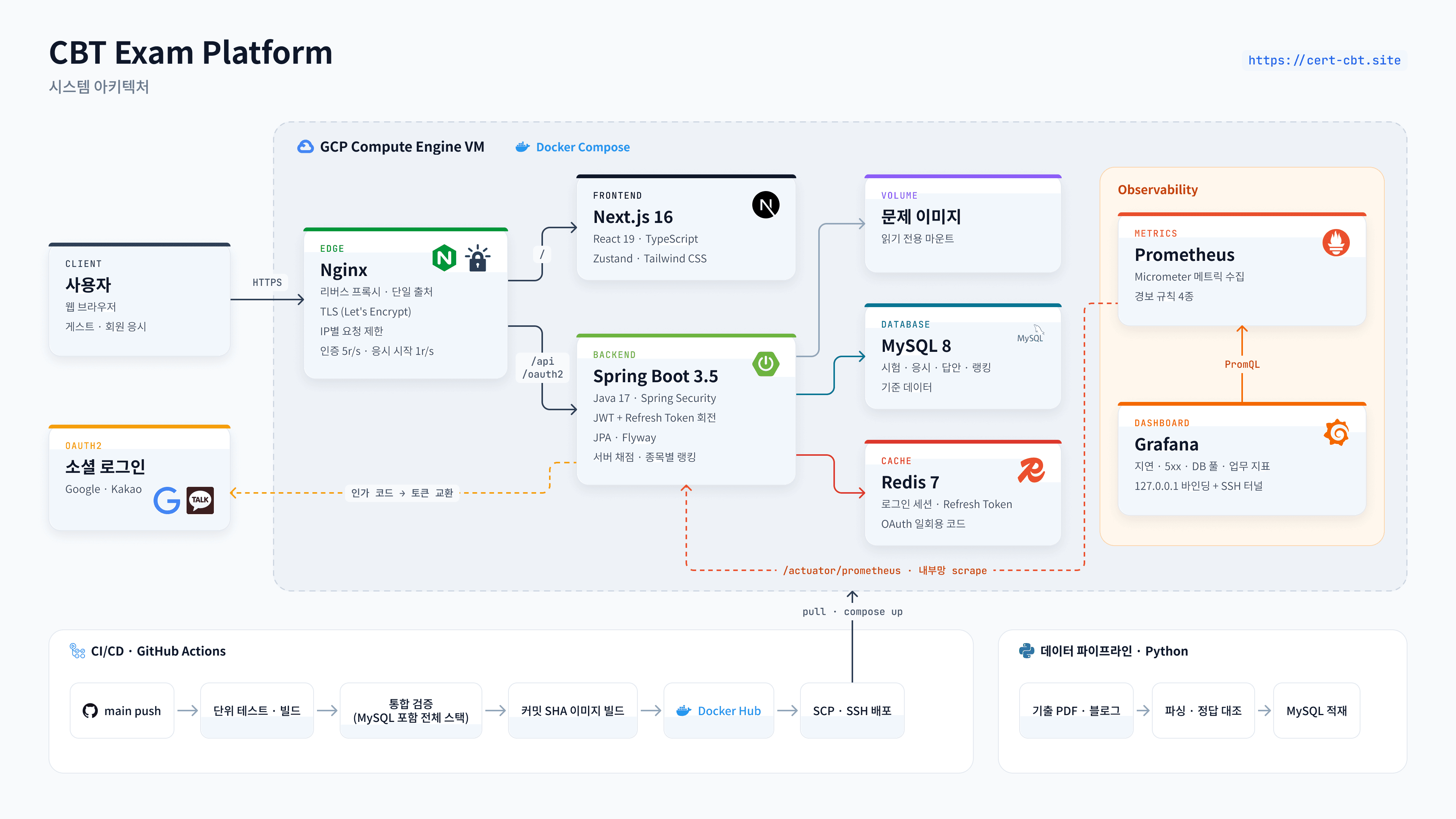Click TLS (Let's Encrypt) text line
The width and height of the screenshot is (1456, 819).
tap(365, 311)
